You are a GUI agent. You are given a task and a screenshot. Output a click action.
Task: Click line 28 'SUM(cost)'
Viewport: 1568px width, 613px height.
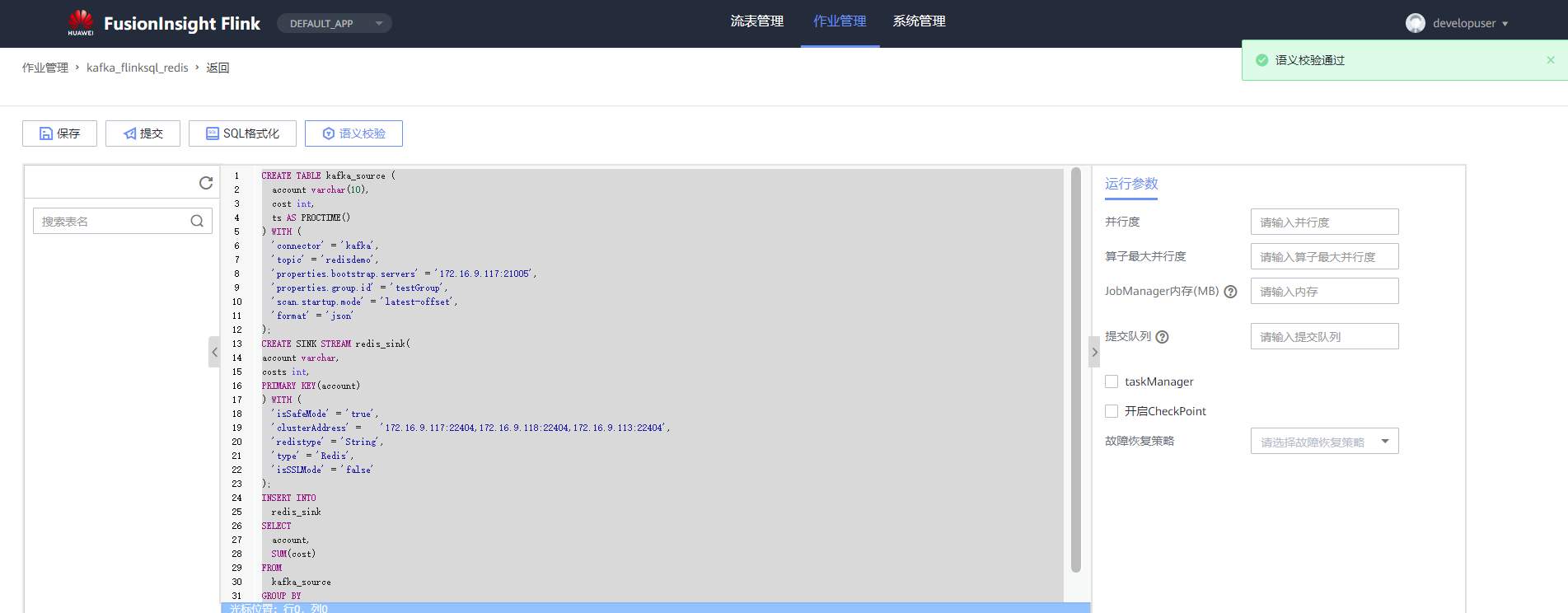[293, 554]
